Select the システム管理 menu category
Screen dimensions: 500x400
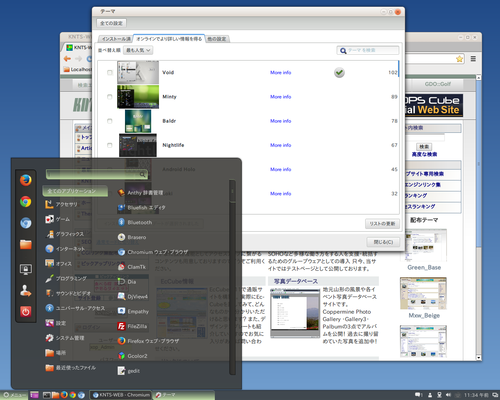pyautogui.click(x=64, y=338)
